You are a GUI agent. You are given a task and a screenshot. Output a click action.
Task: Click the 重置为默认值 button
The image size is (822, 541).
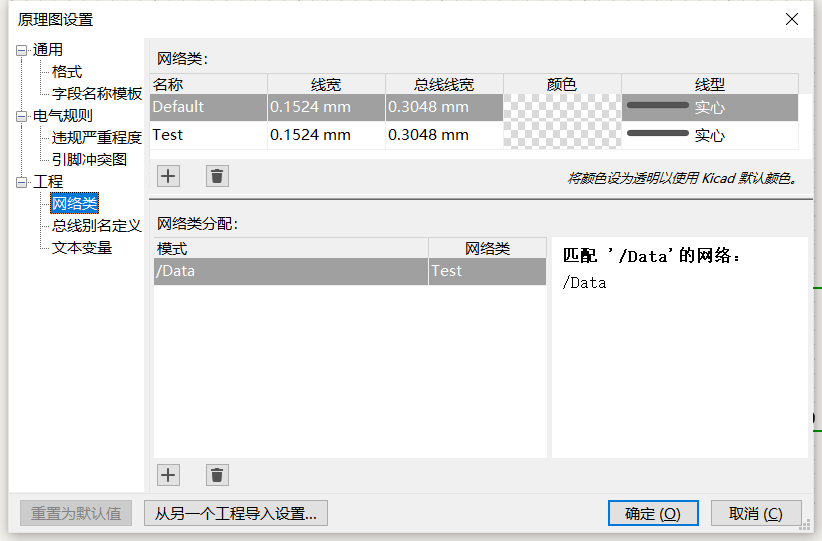point(76,513)
